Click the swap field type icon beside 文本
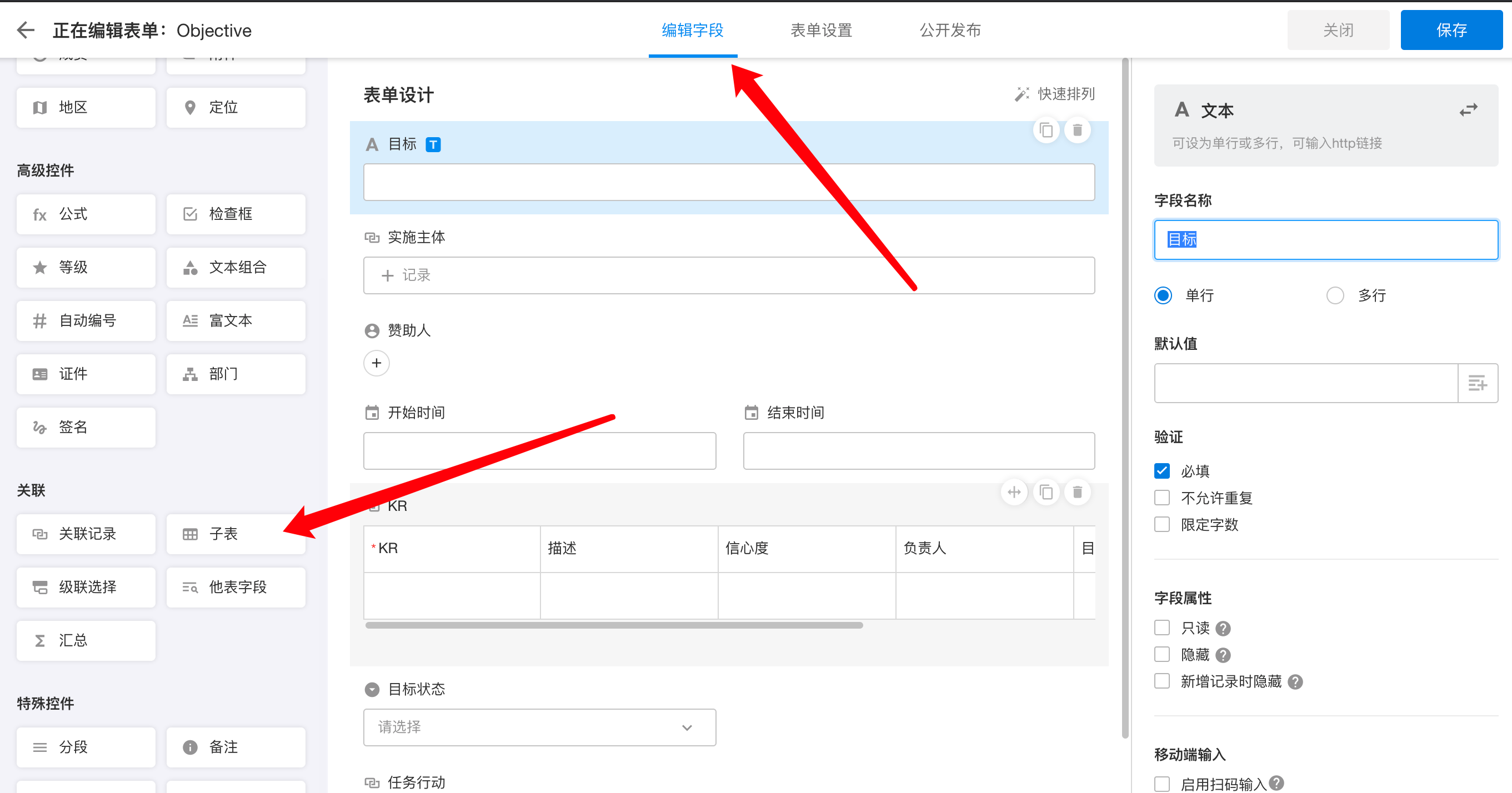The image size is (1512, 793). [x=1468, y=111]
